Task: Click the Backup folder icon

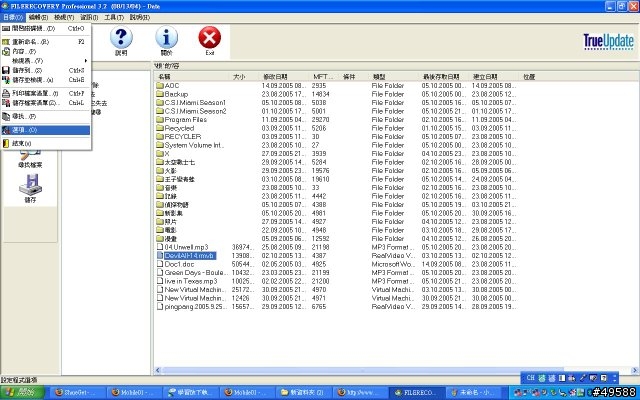Action: tap(160, 94)
